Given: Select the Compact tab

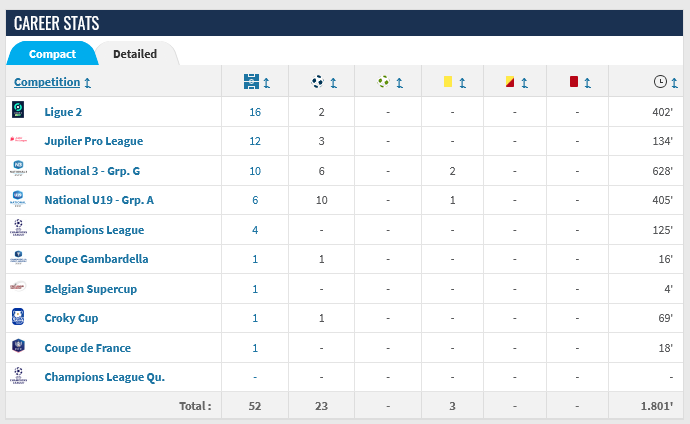Looking at the screenshot, I should pos(52,54).
